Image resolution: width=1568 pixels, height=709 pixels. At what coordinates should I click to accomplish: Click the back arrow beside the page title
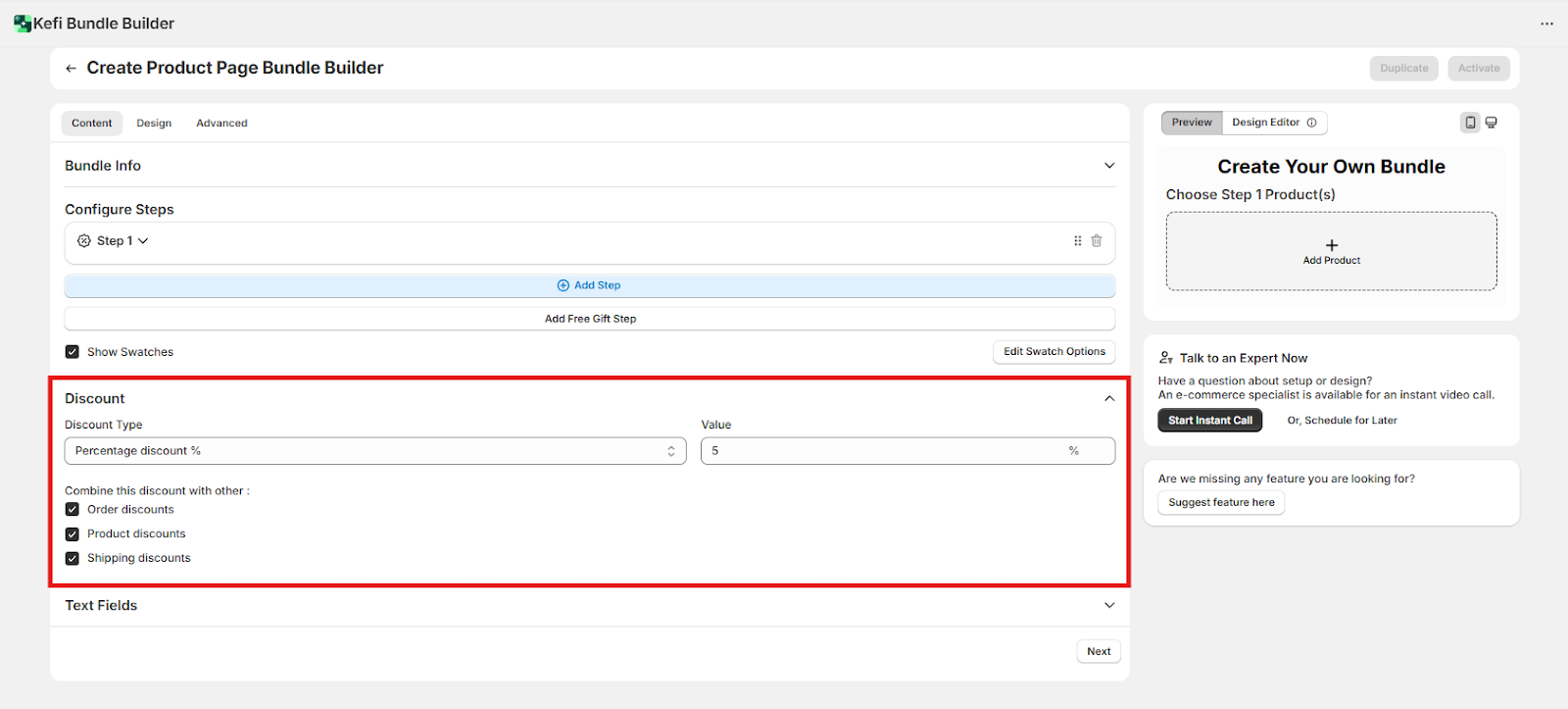tap(71, 69)
